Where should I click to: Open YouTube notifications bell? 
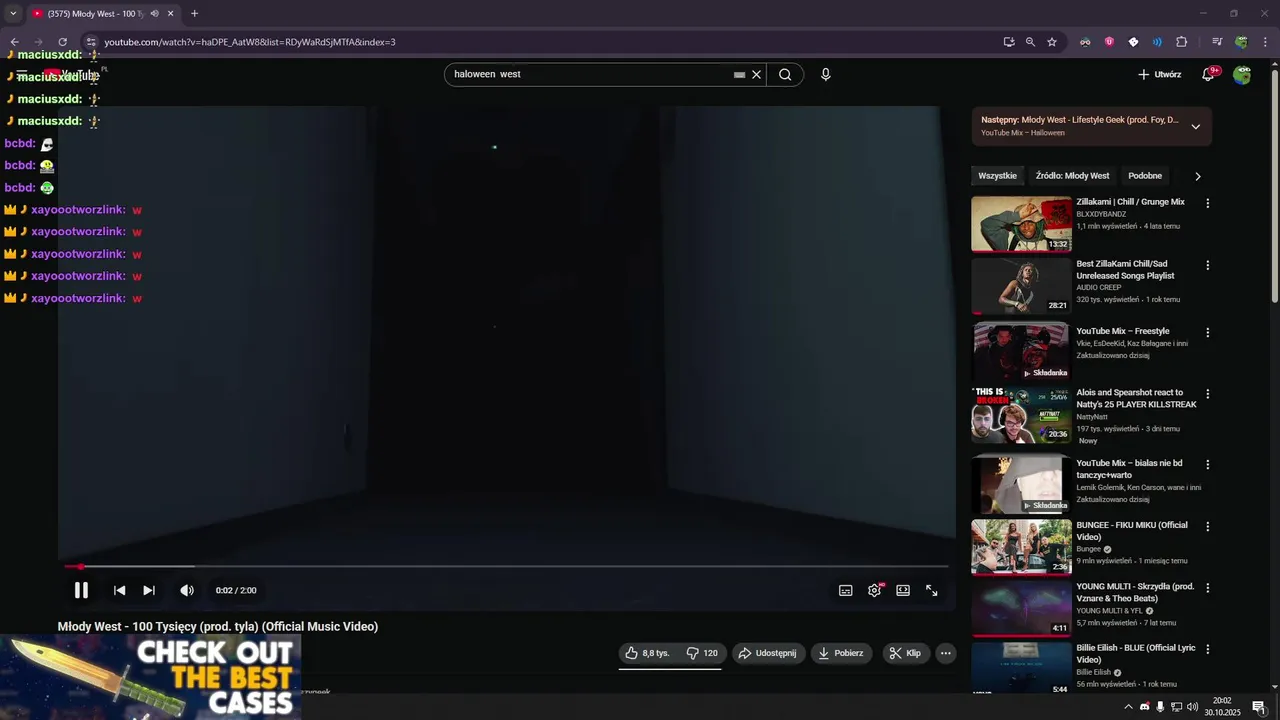[x=1208, y=74]
